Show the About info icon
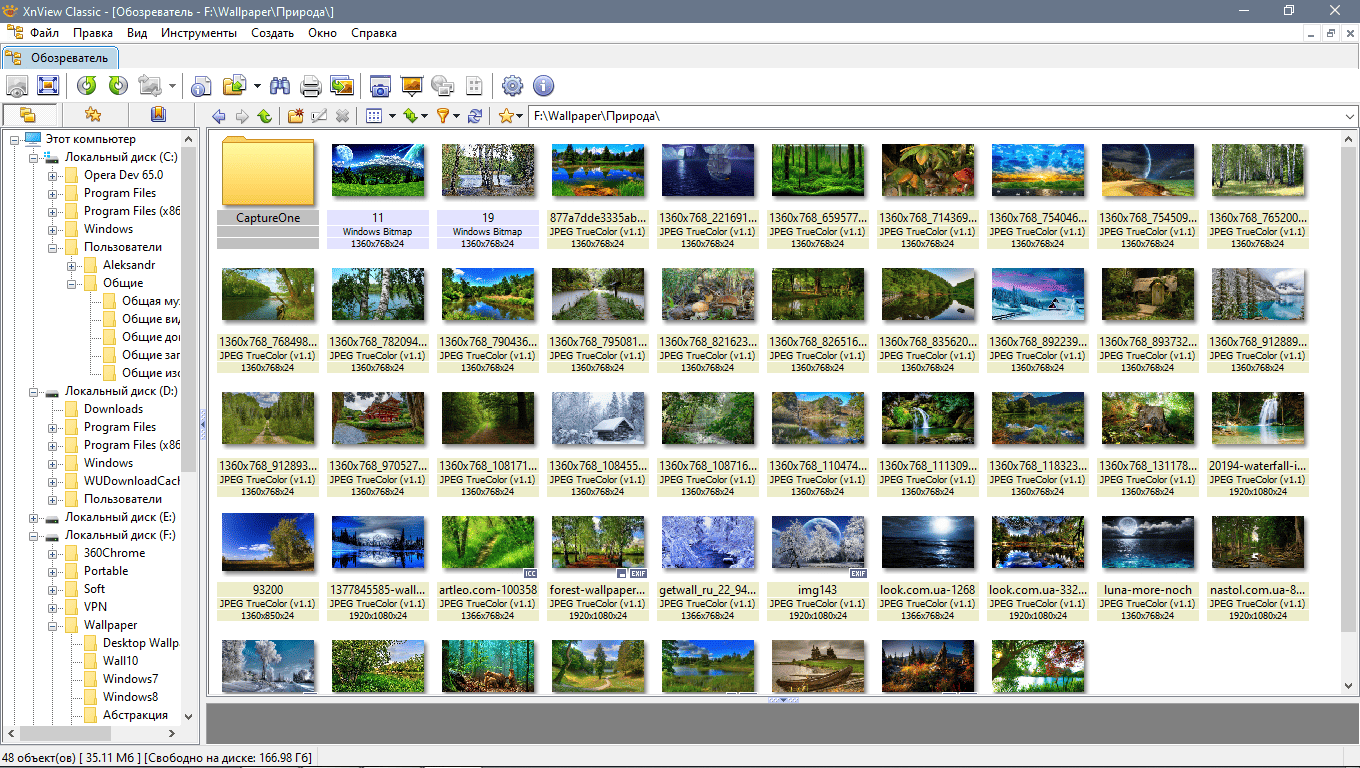The width and height of the screenshot is (1360, 768). [543, 86]
